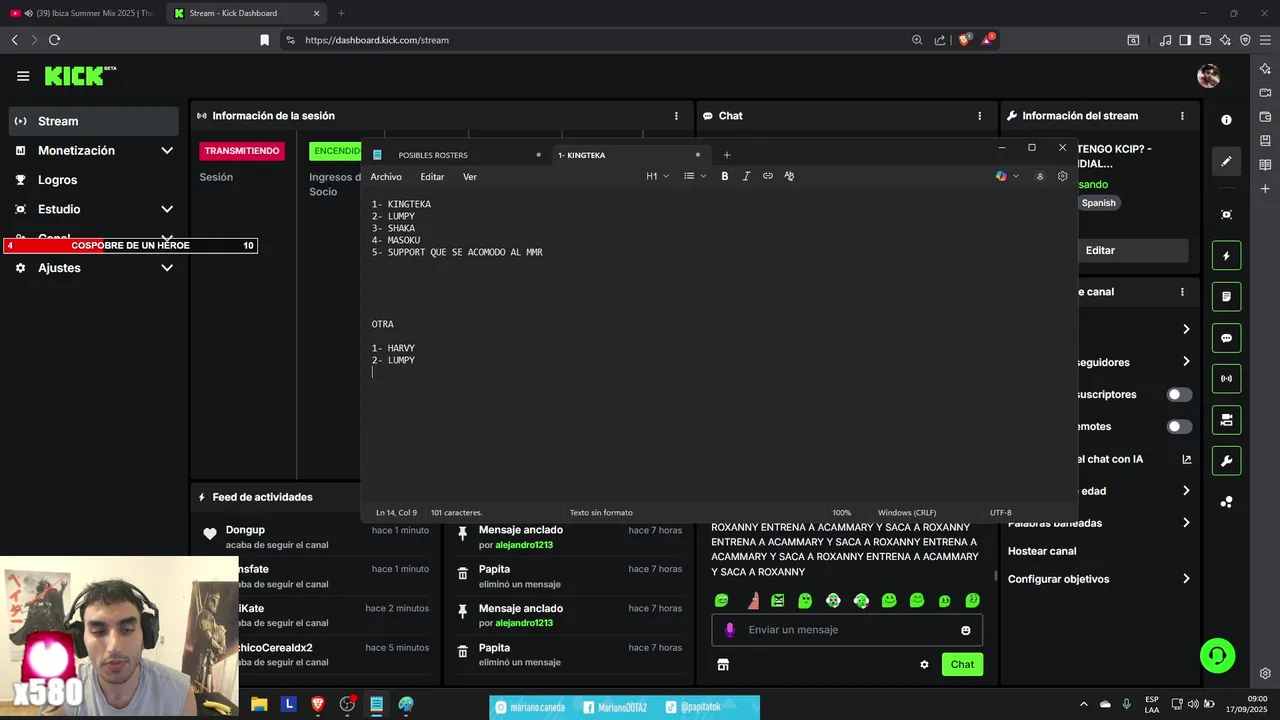The image size is (1280, 720).
Task: Click the green broadcast signal quick action
Action: coord(1226,379)
